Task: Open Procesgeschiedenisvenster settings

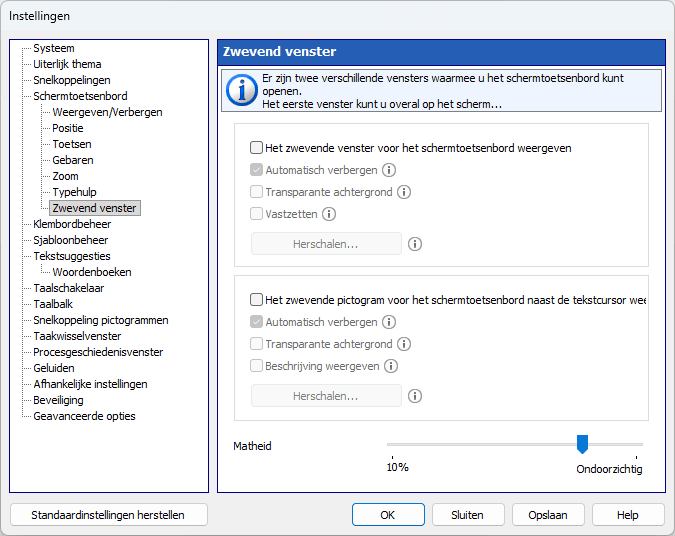Action: [x=98, y=352]
